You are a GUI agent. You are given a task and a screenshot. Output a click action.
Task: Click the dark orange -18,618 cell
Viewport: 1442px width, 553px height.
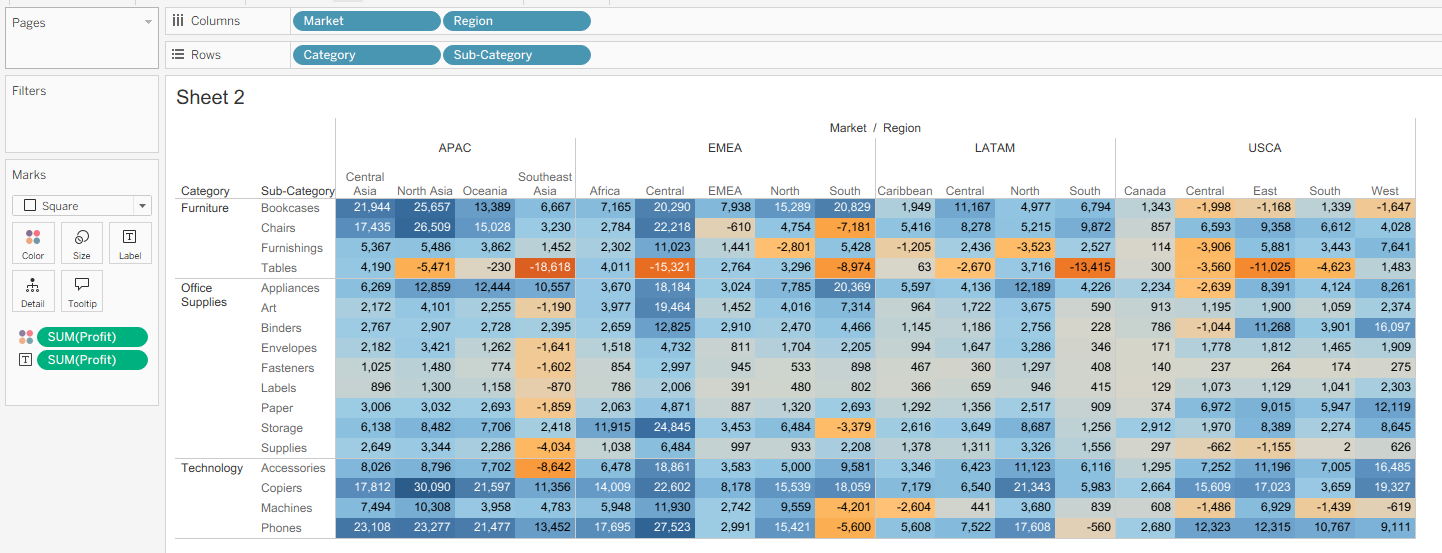pyautogui.click(x=545, y=268)
